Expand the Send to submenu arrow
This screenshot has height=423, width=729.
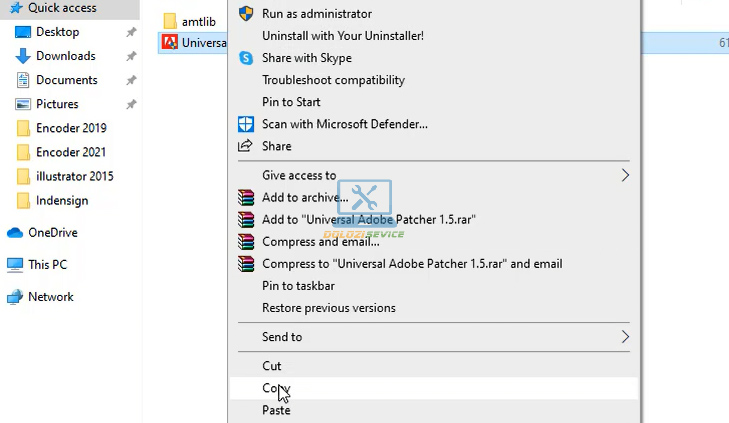click(626, 337)
